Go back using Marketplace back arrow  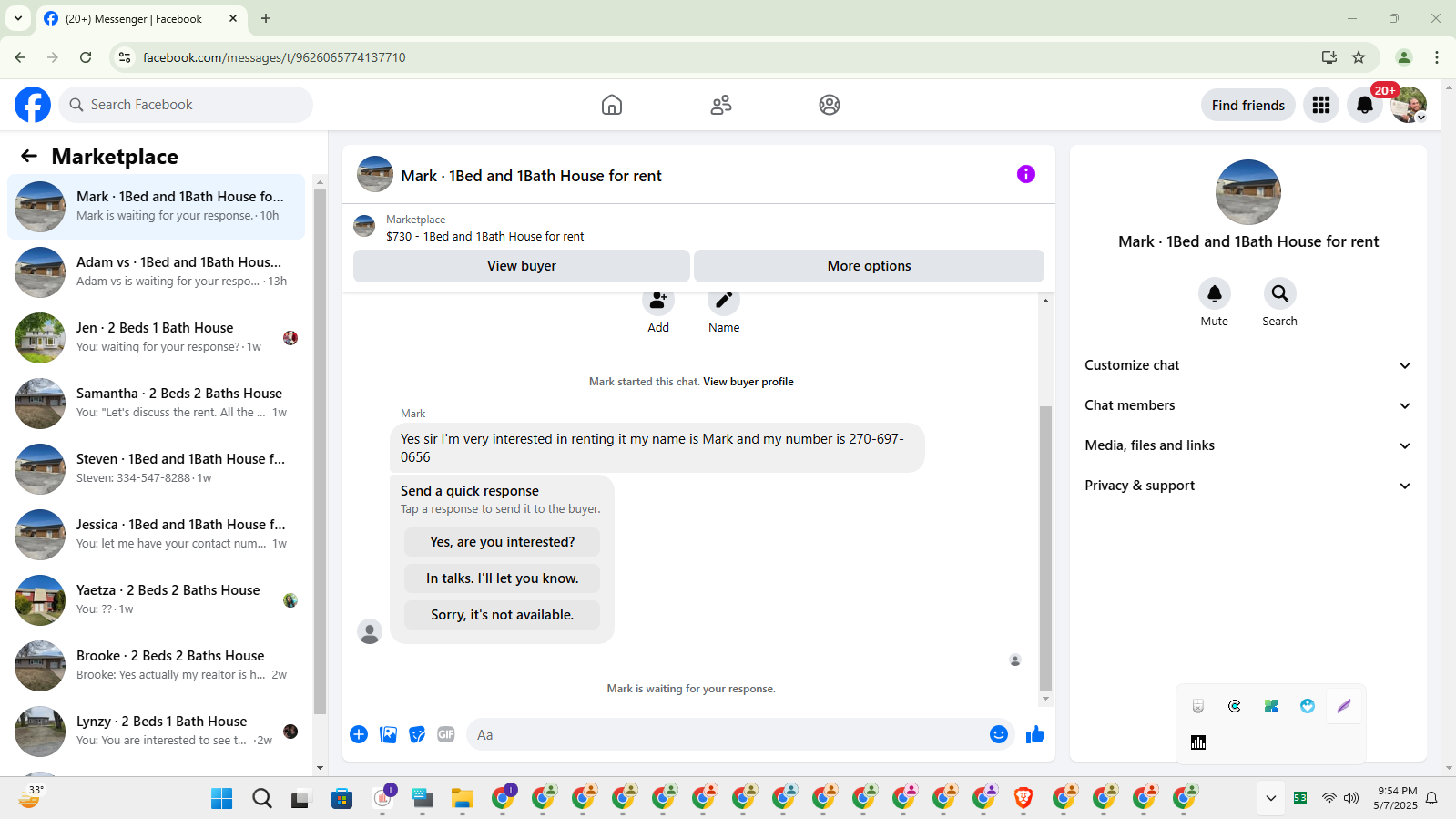pos(29,156)
